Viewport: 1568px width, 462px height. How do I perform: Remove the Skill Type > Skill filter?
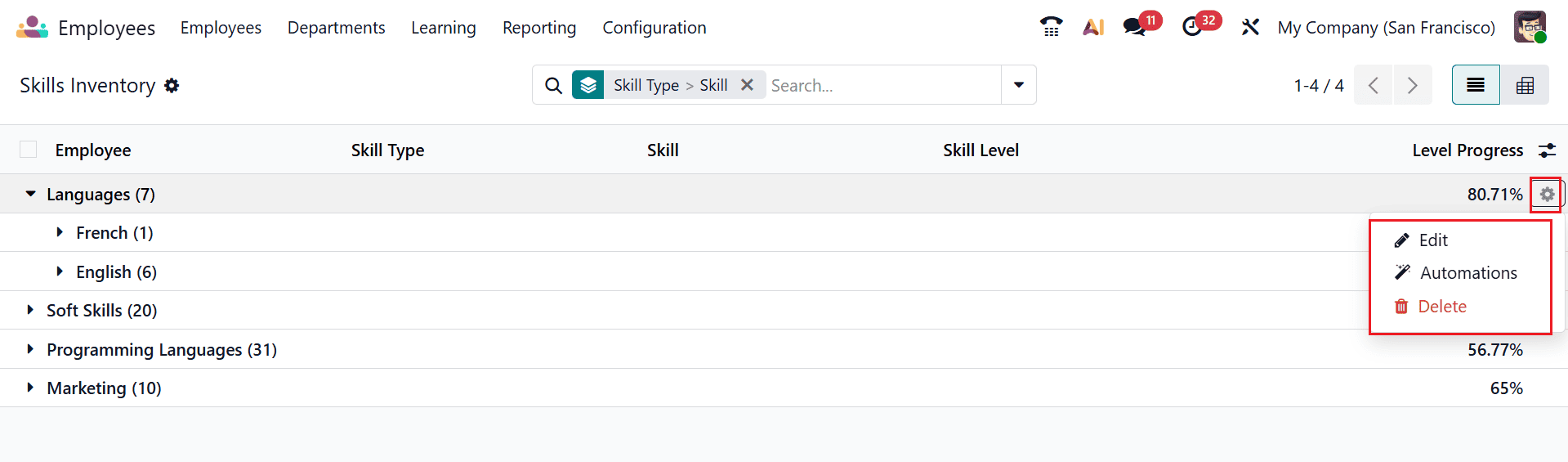pyautogui.click(x=747, y=85)
